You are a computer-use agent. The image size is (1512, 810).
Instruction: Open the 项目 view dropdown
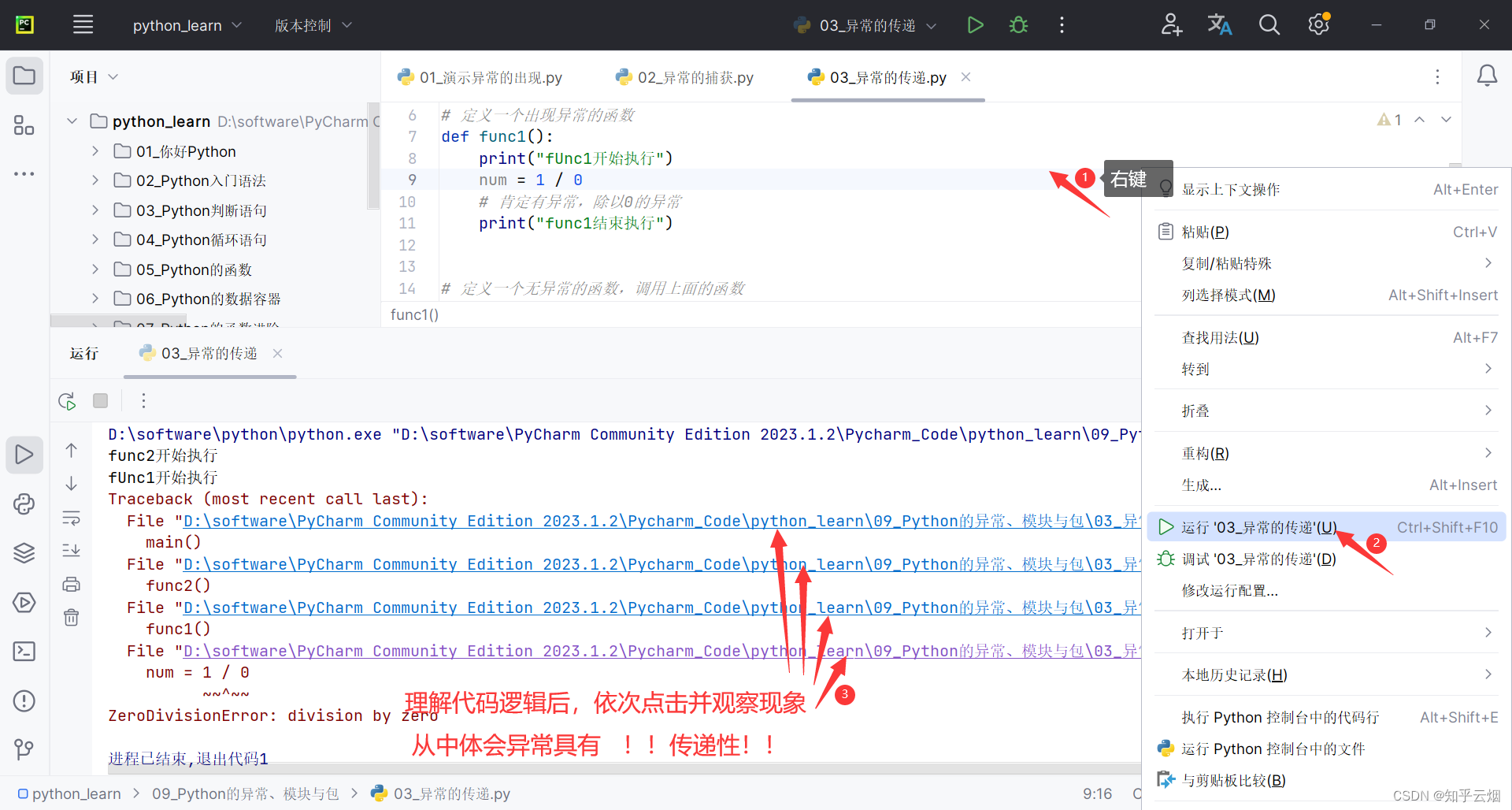[x=94, y=76]
